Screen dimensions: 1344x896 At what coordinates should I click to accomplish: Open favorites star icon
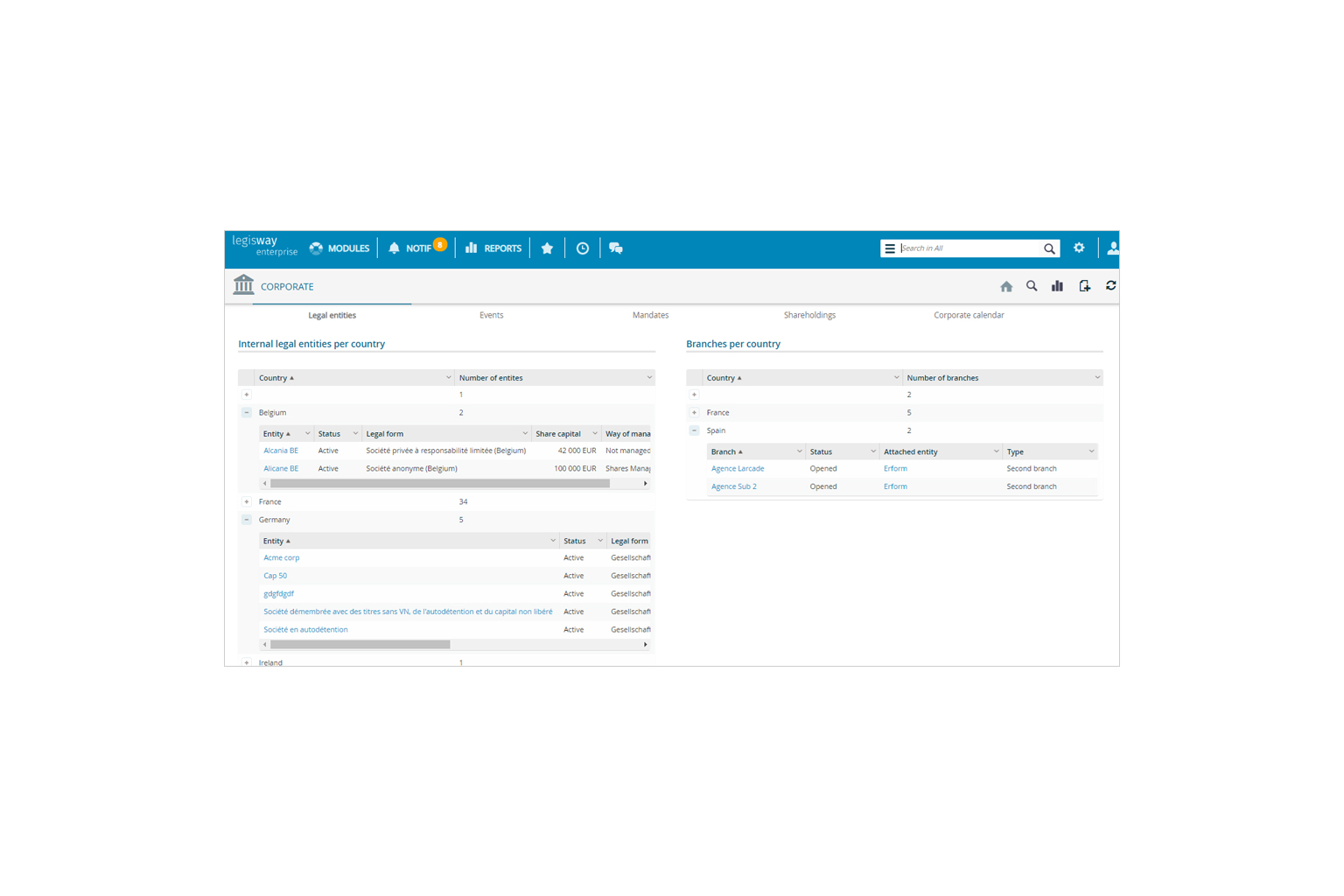[547, 248]
